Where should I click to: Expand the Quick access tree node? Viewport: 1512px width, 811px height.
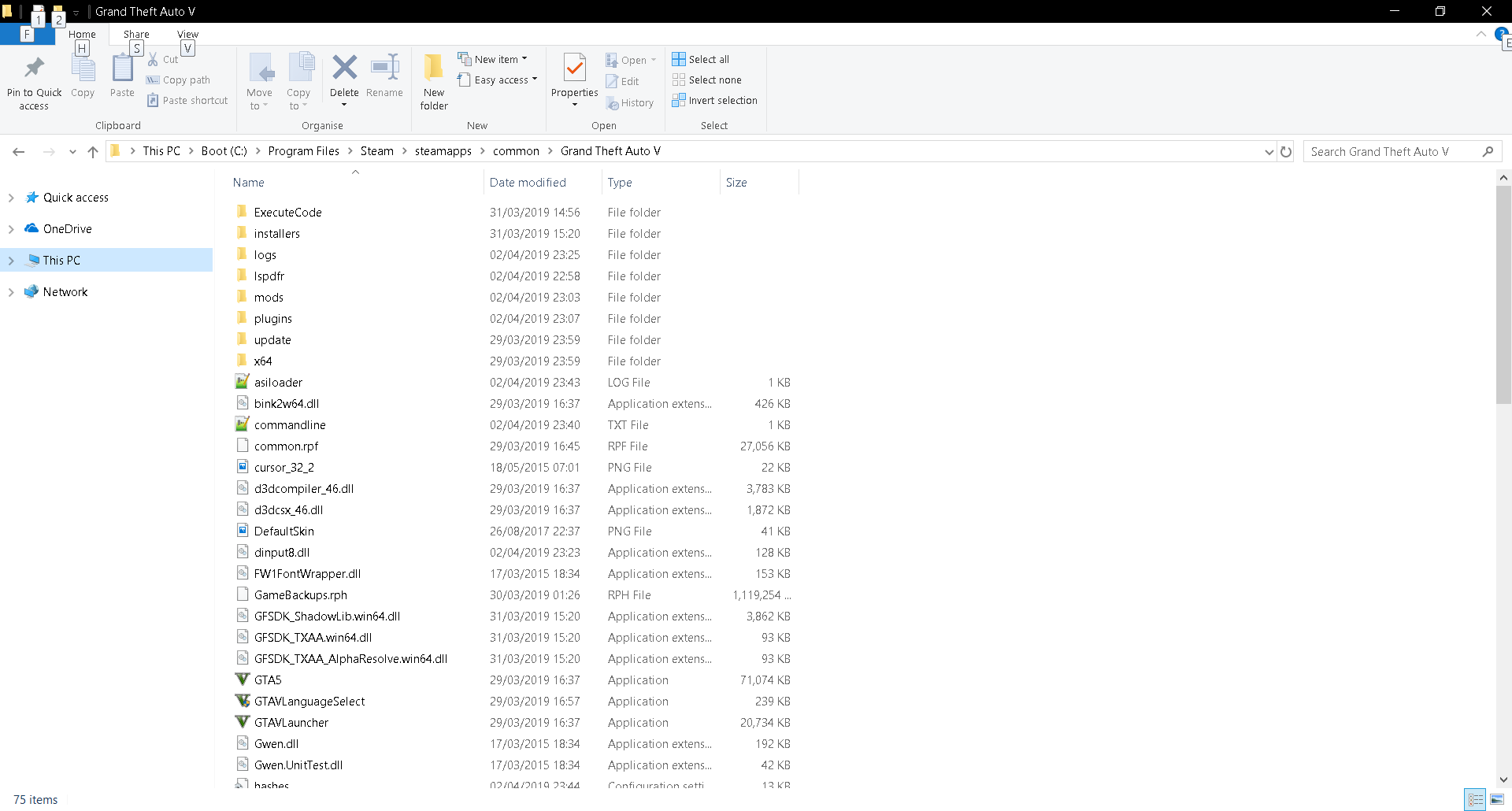coord(11,198)
